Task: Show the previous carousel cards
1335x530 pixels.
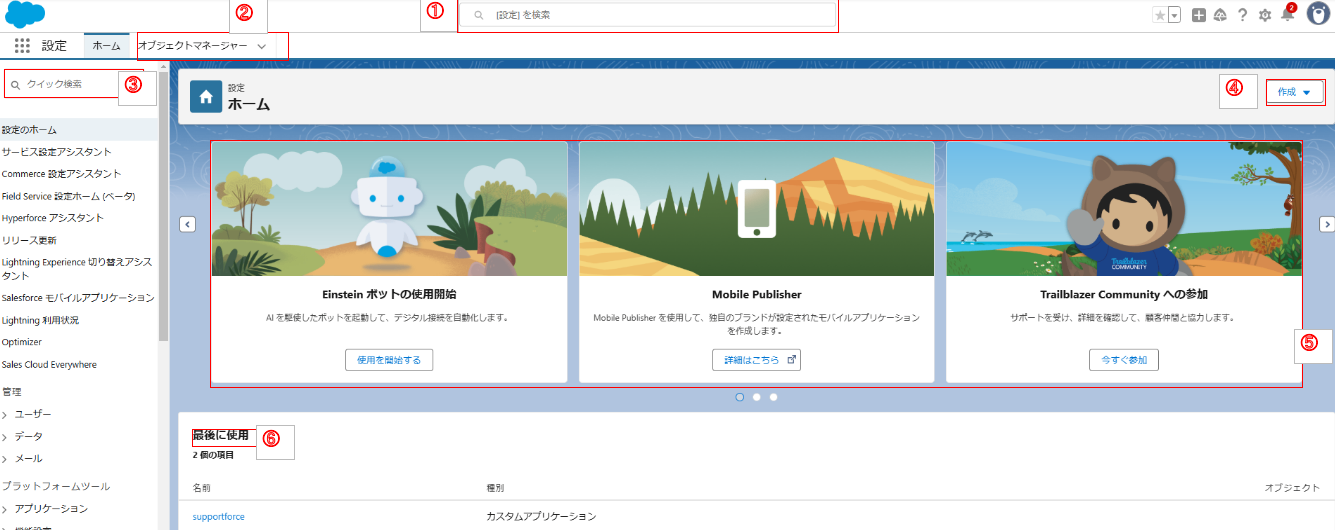Action: point(187,224)
